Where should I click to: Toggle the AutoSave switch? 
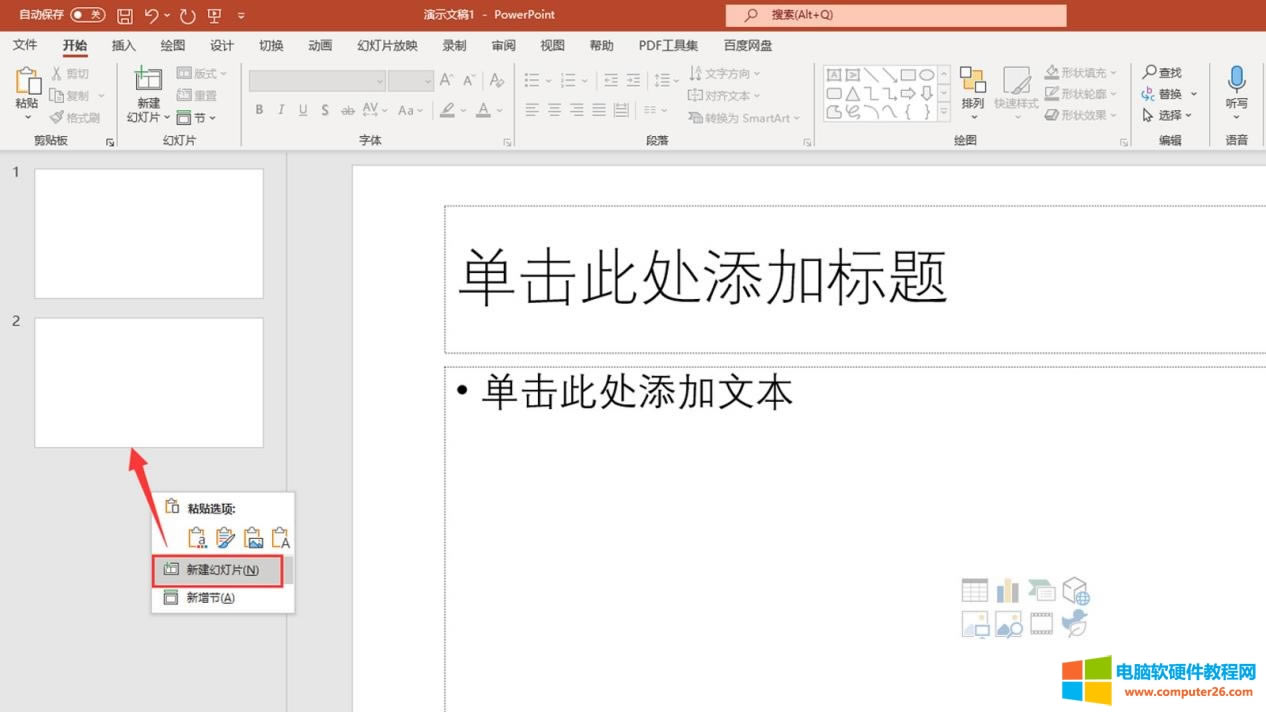pyautogui.click(x=88, y=15)
